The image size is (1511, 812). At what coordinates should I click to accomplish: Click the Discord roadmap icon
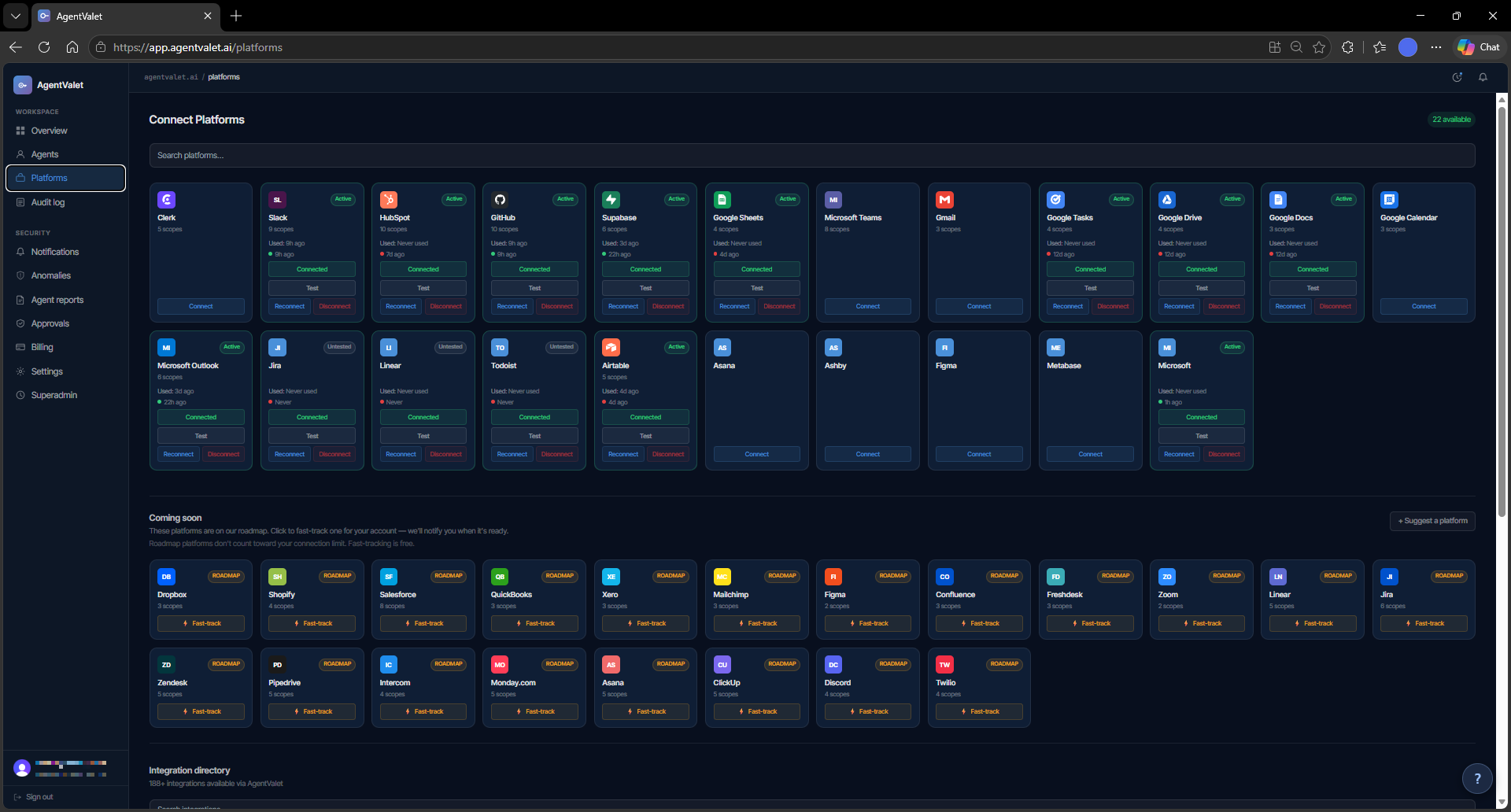click(833, 665)
